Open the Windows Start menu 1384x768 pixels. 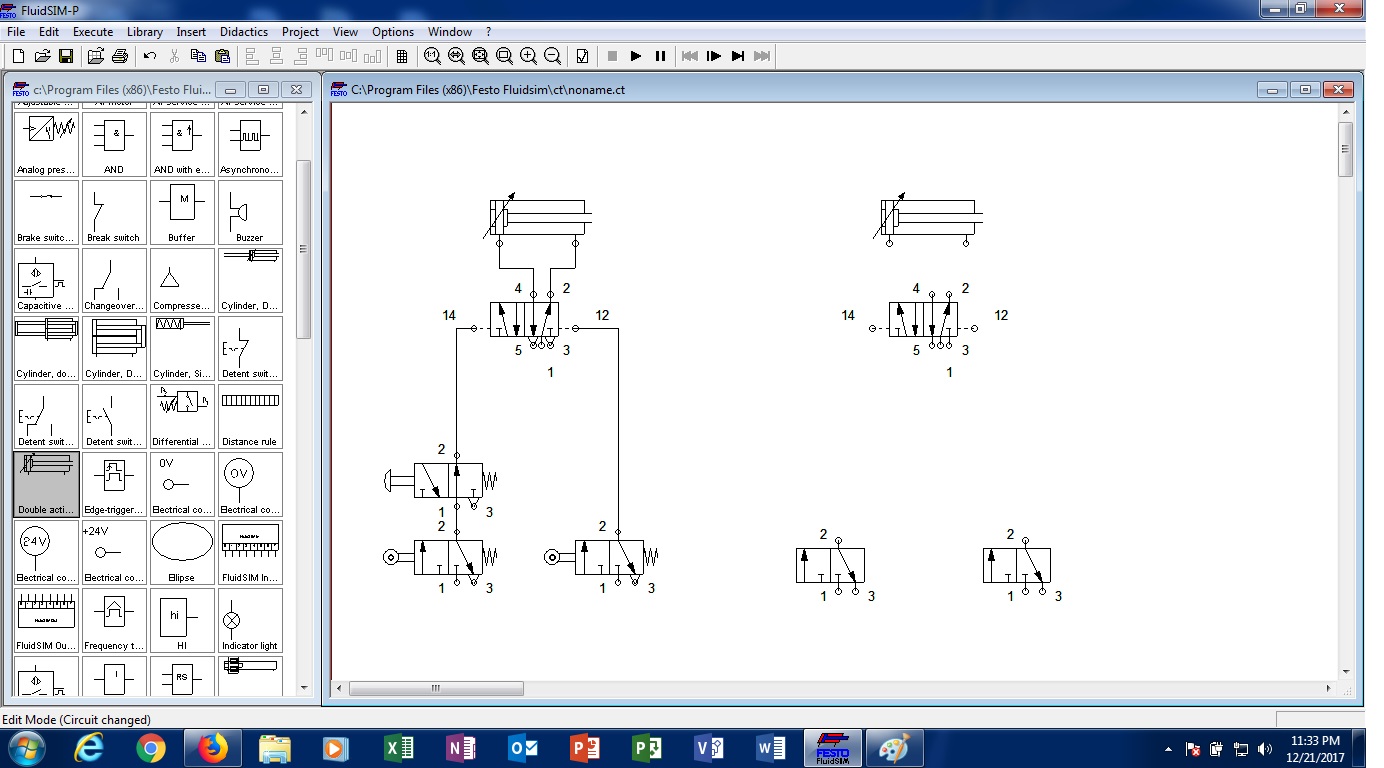(x=24, y=748)
